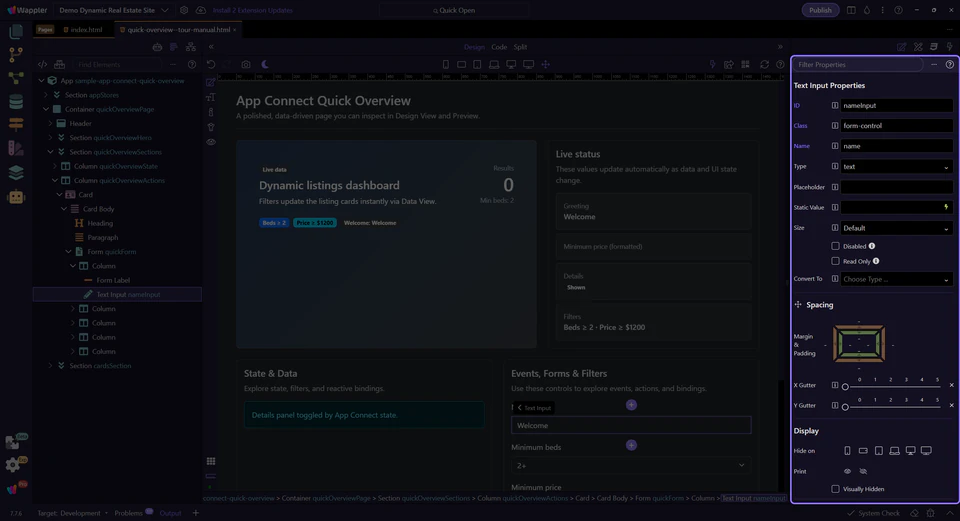Open the Convert To Choose Type dropdown
Screen dimensions: 960x521
[x=896, y=279]
